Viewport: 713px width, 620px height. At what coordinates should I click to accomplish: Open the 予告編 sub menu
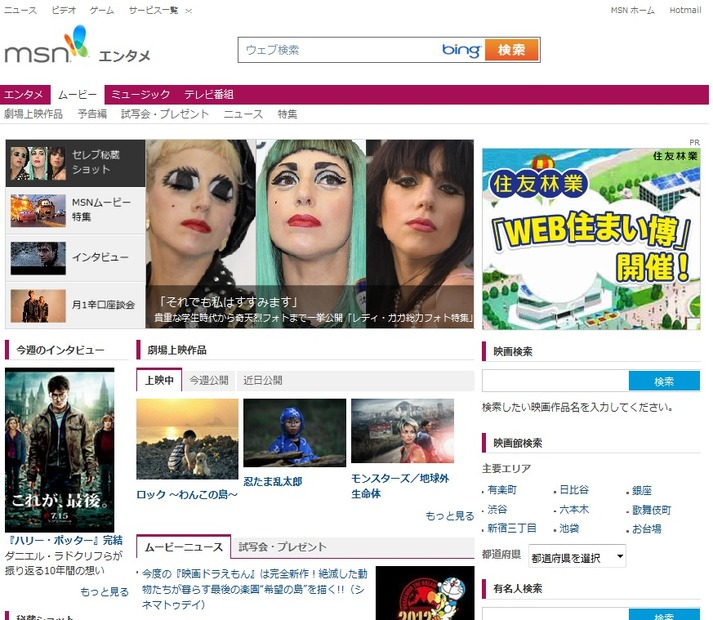pyautogui.click(x=92, y=114)
